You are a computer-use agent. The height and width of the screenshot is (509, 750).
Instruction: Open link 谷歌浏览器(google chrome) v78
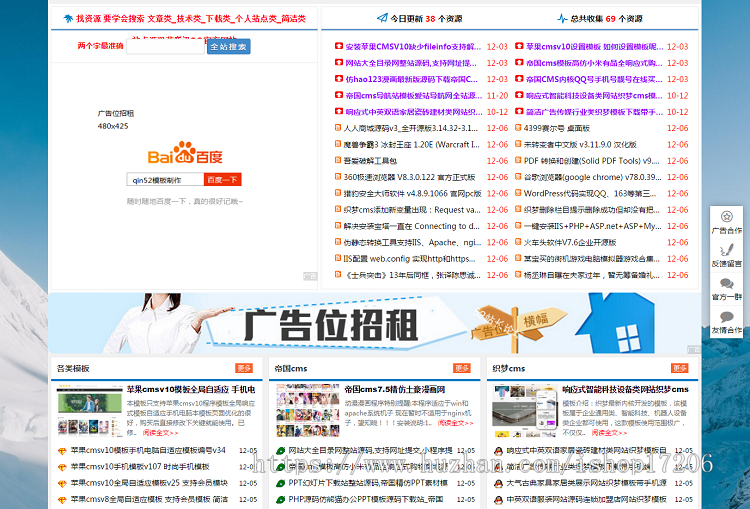pos(593,177)
